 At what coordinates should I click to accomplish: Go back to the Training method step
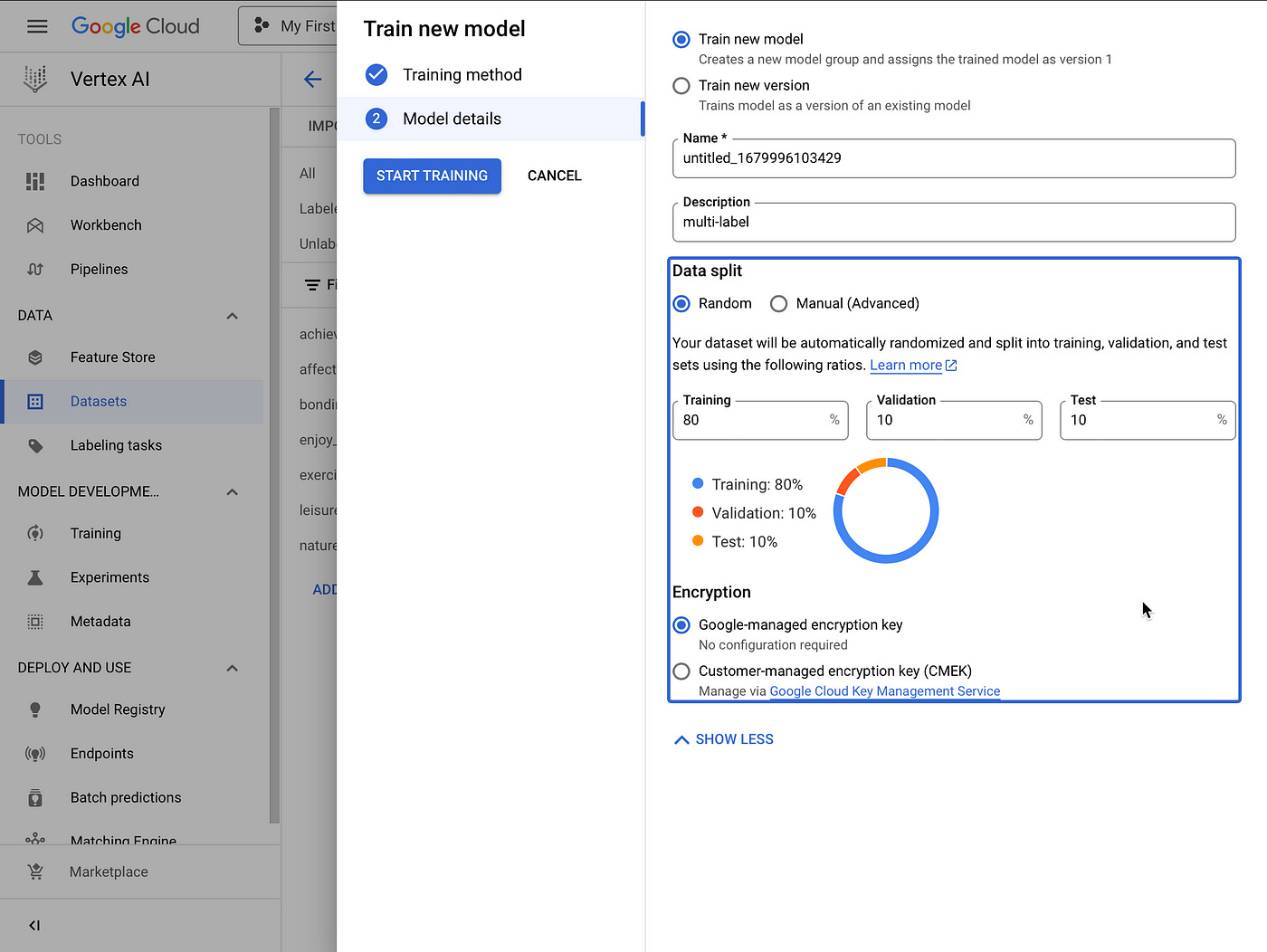(462, 74)
